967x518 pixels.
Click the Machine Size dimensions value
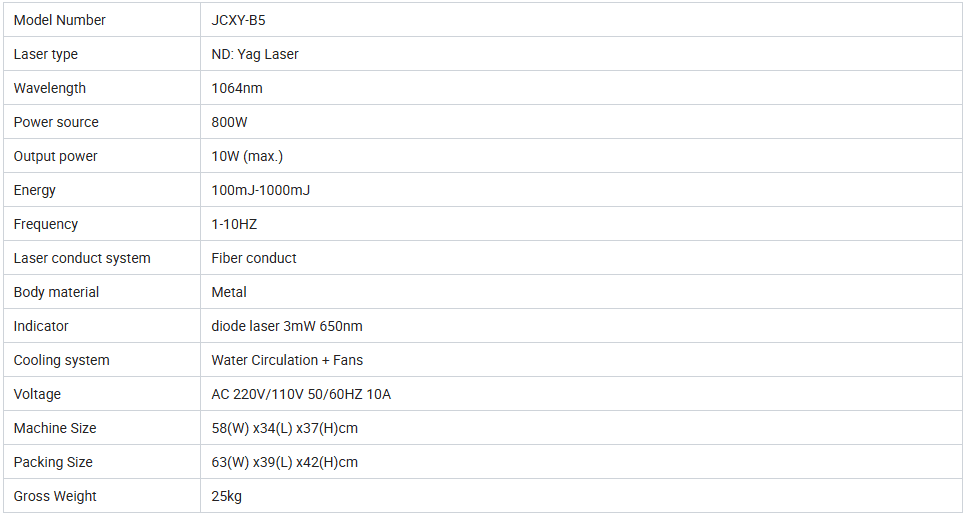point(284,428)
